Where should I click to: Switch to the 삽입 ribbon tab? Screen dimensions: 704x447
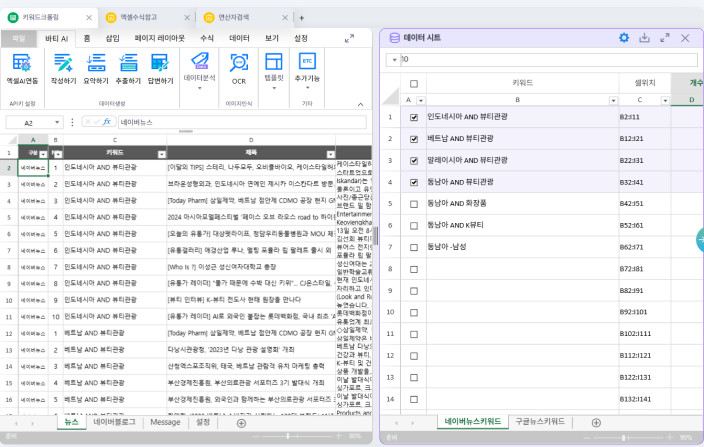coord(113,39)
